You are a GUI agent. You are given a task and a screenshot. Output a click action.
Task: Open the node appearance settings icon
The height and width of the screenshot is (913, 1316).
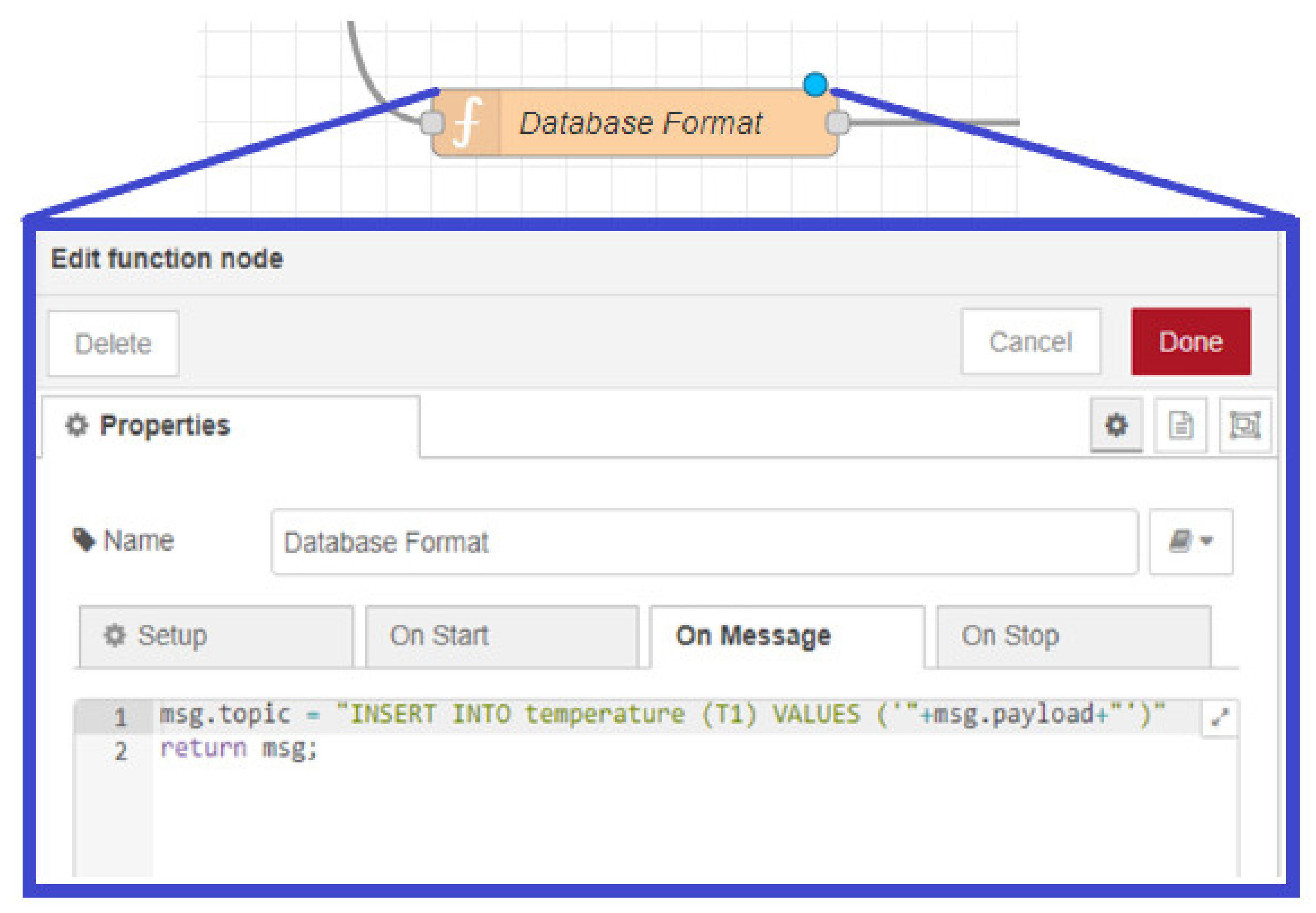(x=1245, y=425)
